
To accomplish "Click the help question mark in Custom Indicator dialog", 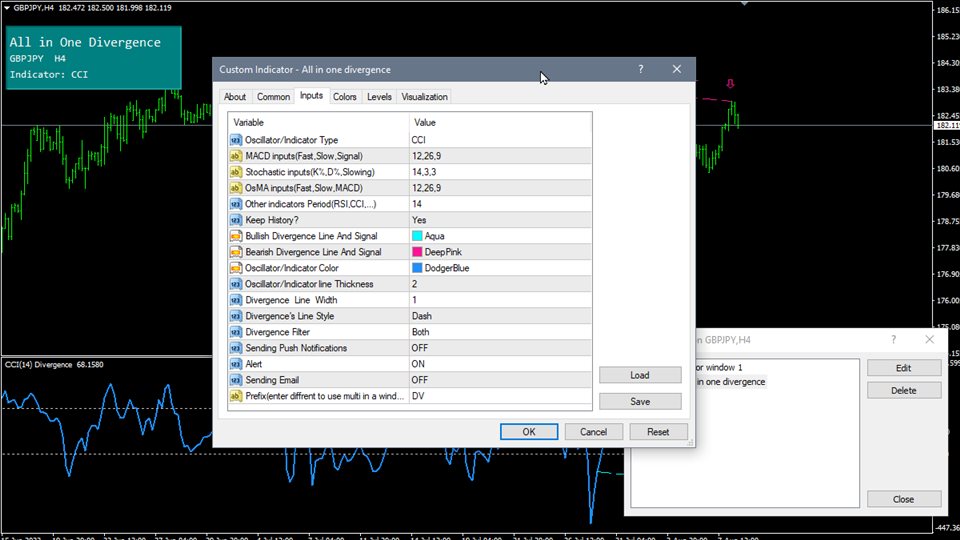I will point(640,70).
